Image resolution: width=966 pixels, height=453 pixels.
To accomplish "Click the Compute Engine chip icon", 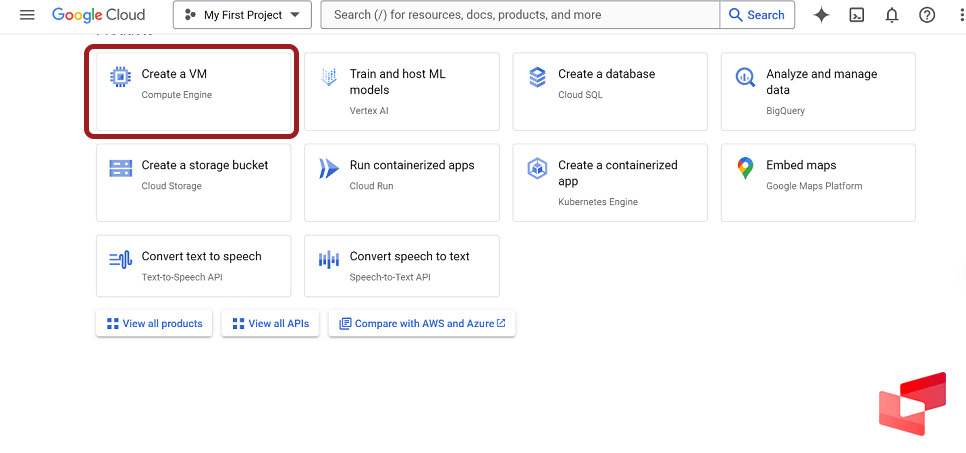I will pos(120,77).
